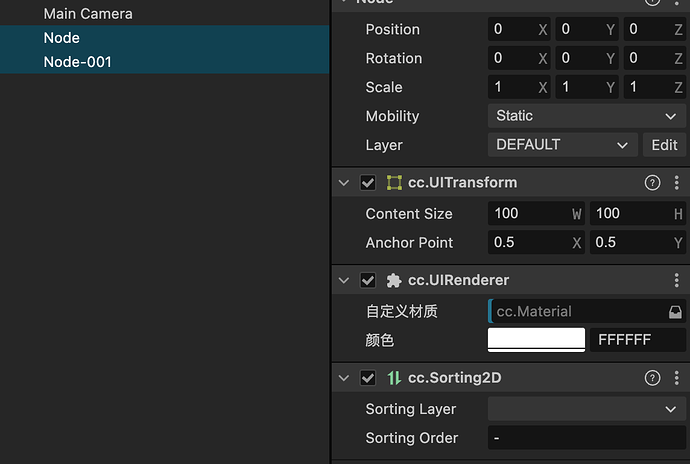
Task: Open the Layer dropdown showing DEFAULT
Action: coord(562,145)
